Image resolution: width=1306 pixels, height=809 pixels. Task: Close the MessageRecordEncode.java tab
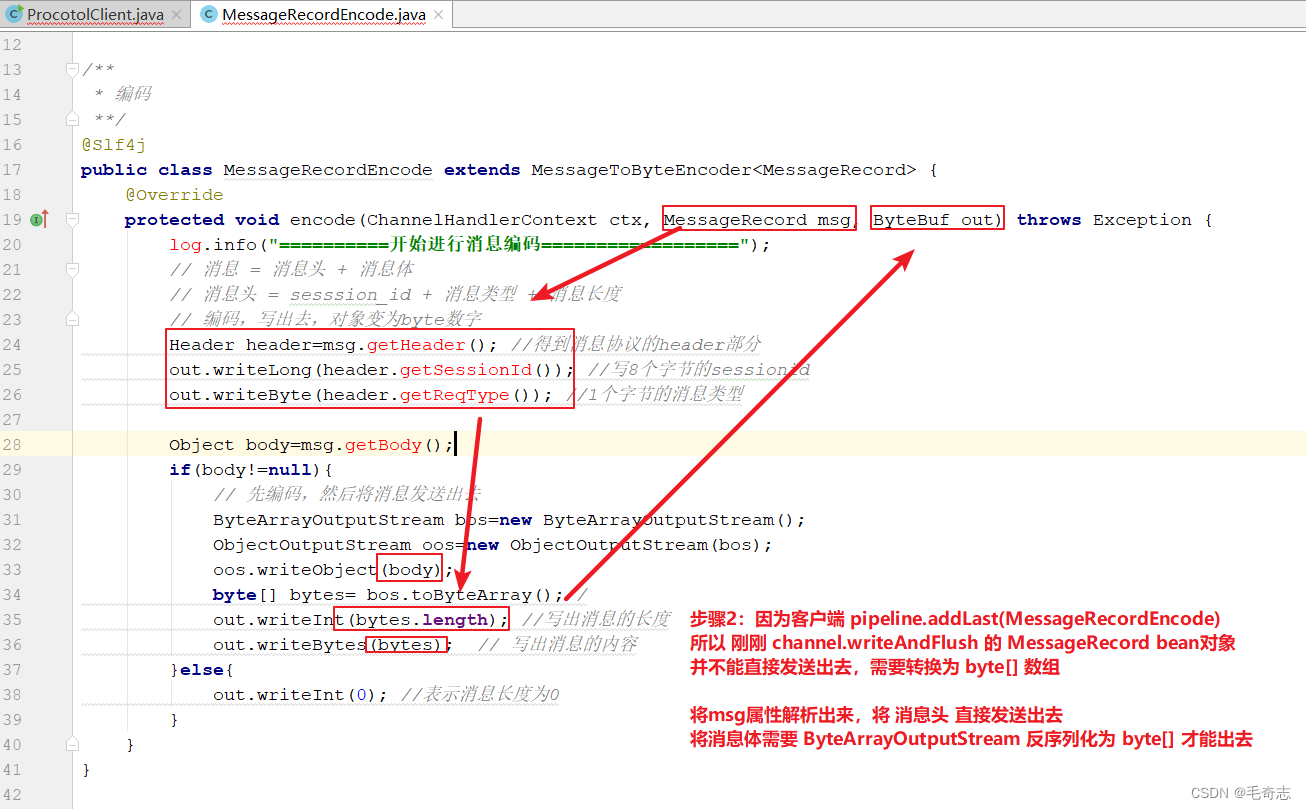438,15
